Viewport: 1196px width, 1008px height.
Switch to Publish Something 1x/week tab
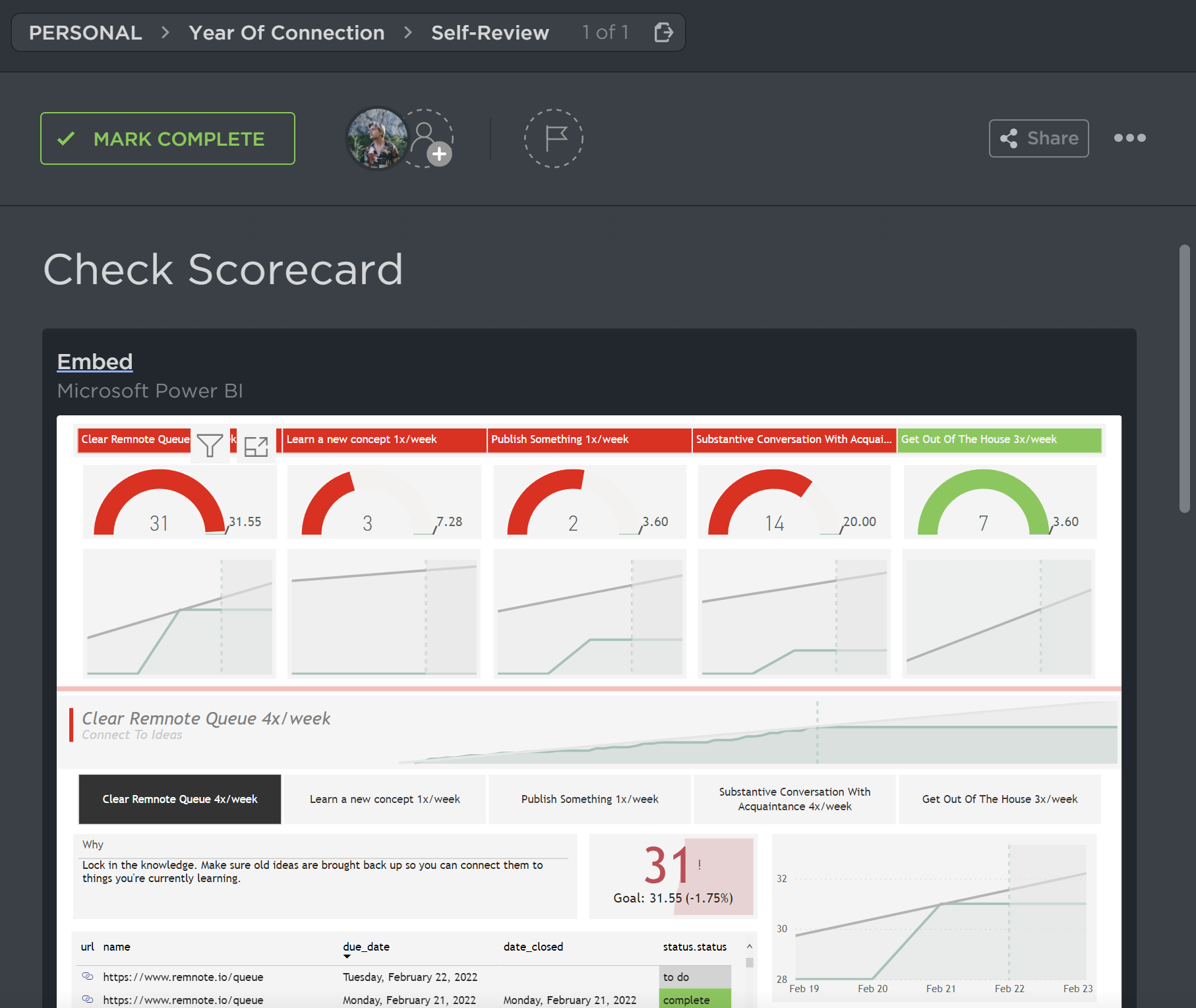(589, 799)
